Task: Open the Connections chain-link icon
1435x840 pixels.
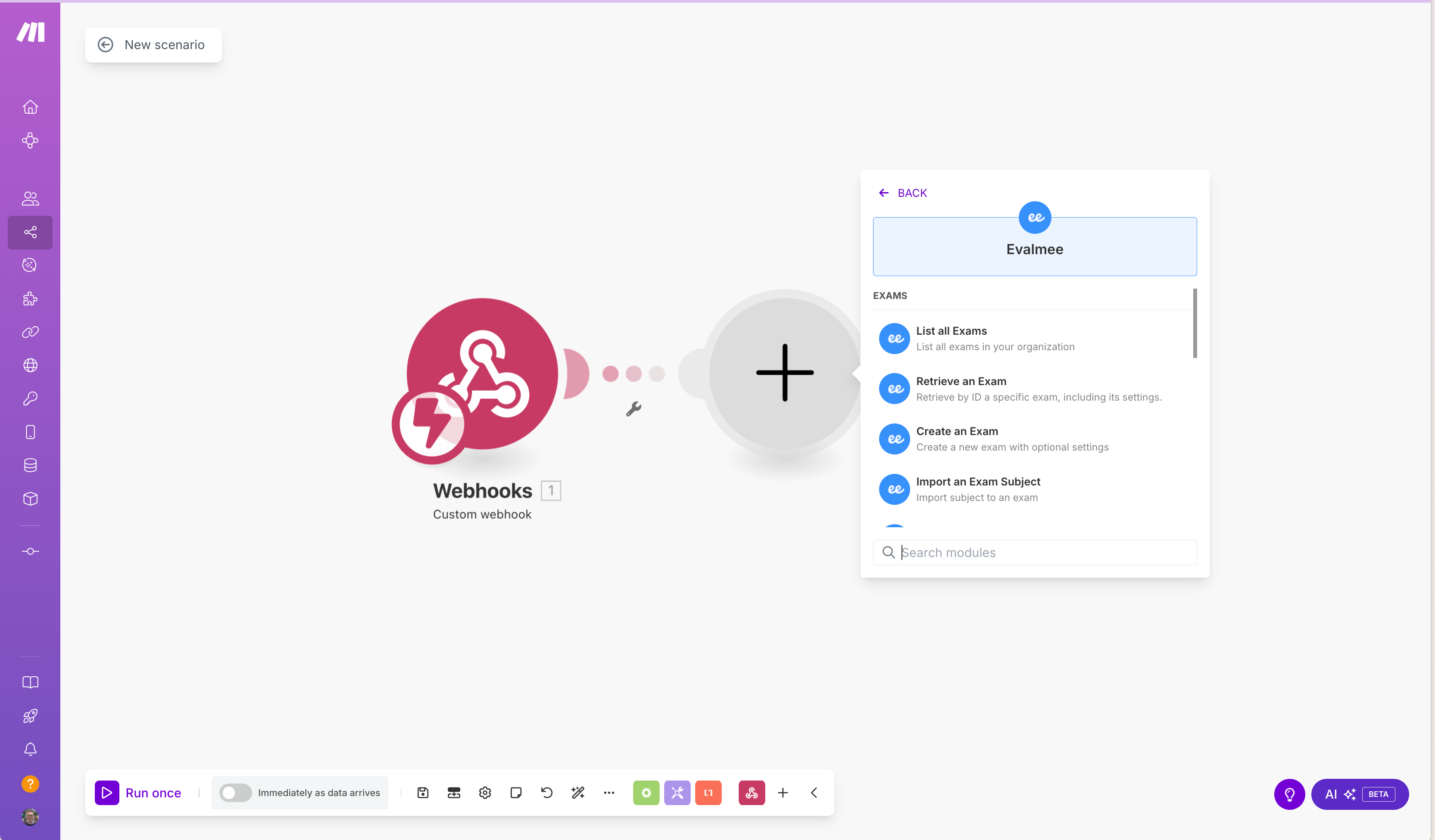Action: (30, 332)
